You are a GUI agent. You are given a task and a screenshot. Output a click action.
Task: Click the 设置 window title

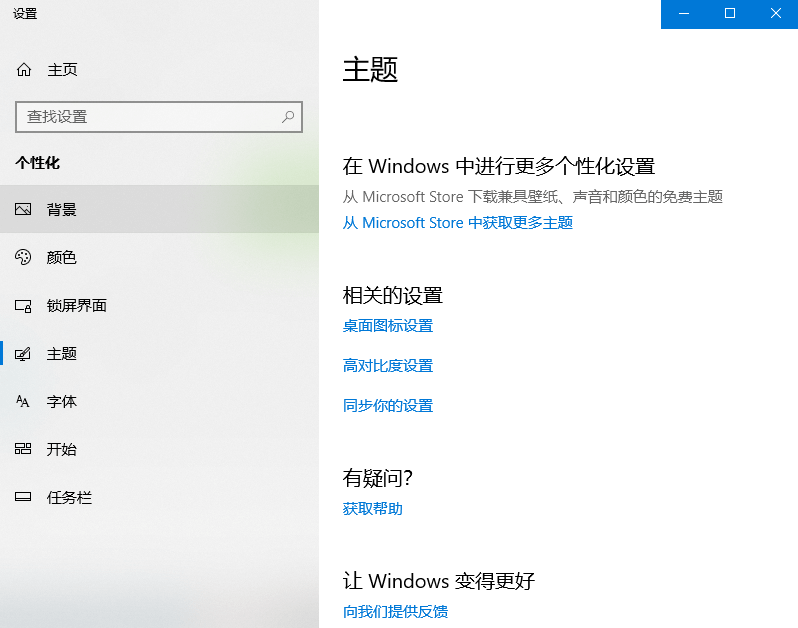(x=25, y=14)
